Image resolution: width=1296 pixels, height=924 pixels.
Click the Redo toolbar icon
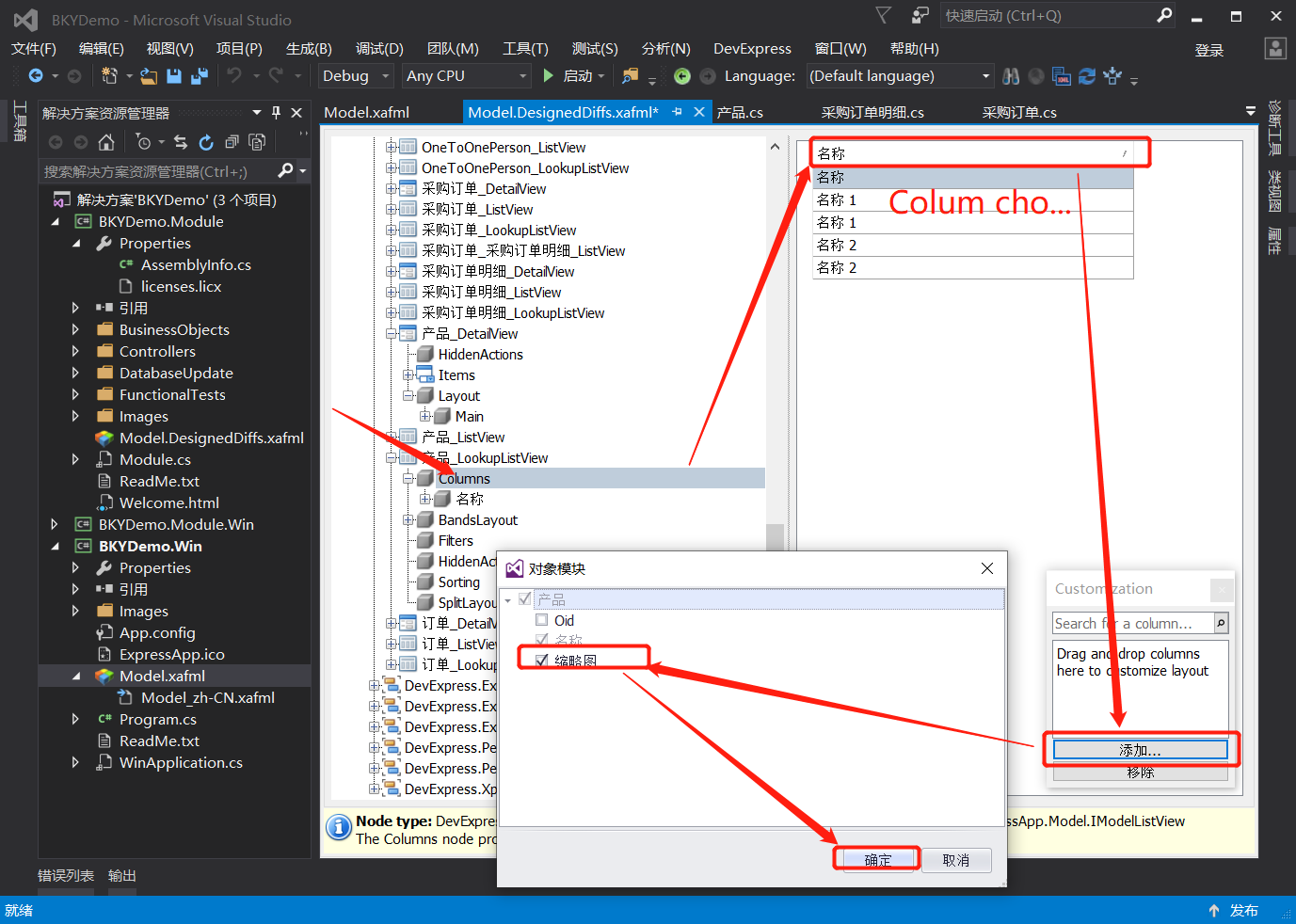[276, 76]
